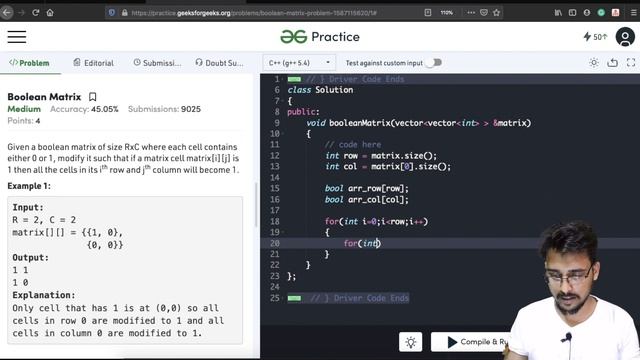640x360 pixels.
Task: Click line 20 with for(int
Action: point(362,244)
